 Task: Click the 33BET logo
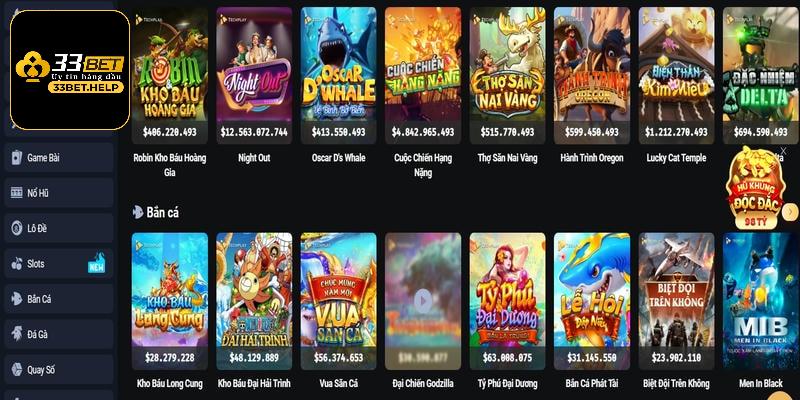coord(70,70)
